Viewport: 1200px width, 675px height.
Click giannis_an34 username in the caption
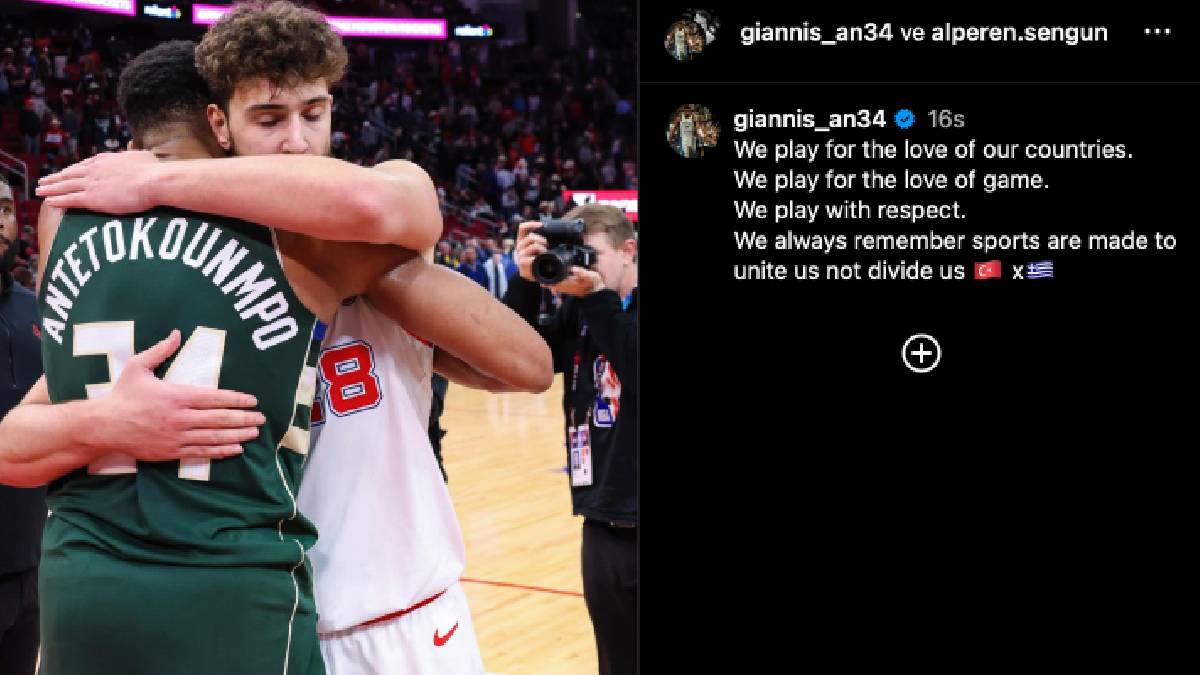pyautogui.click(x=810, y=120)
